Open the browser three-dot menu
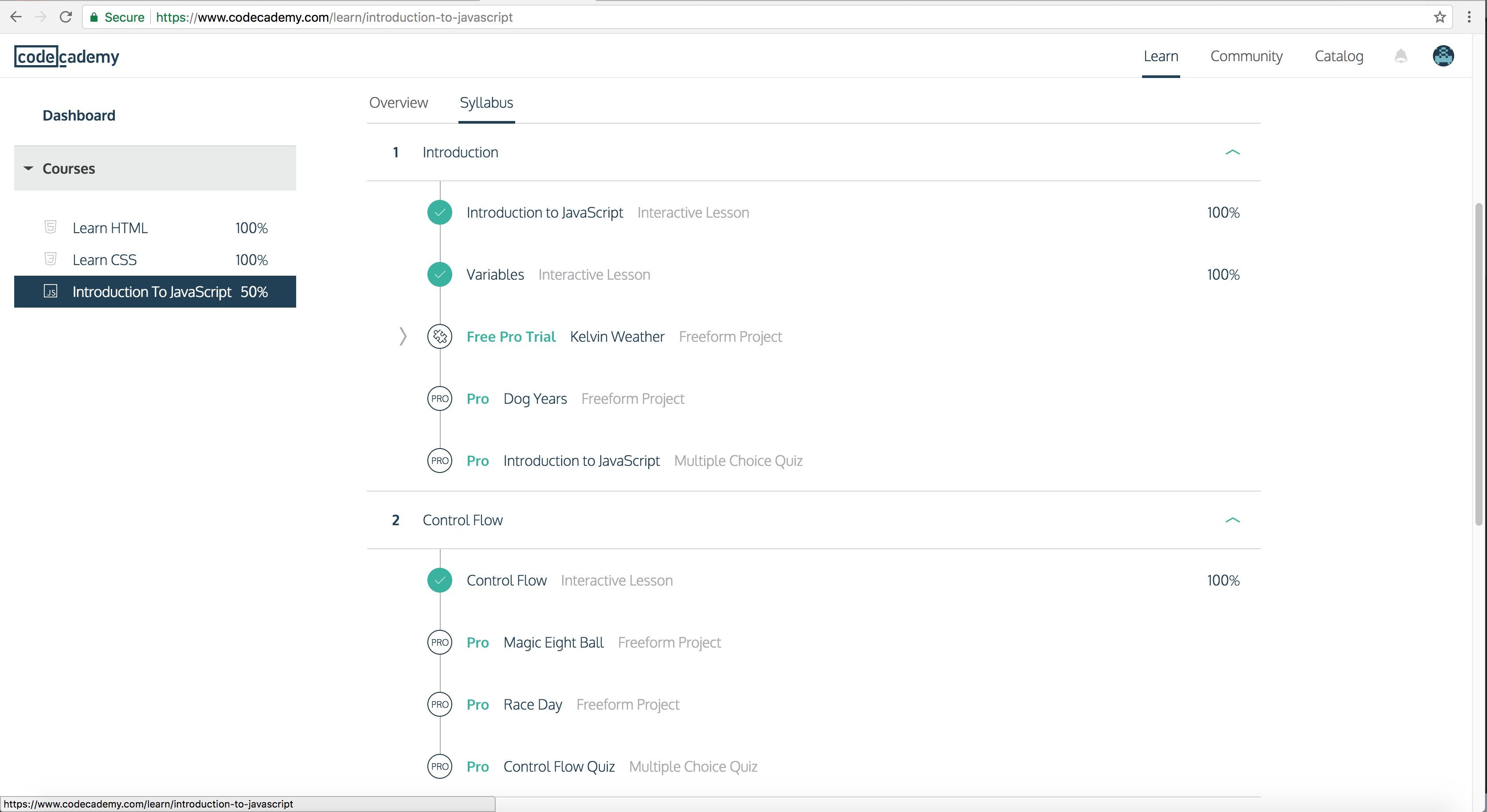This screenshot has height=812, width=1487. 1469,17
